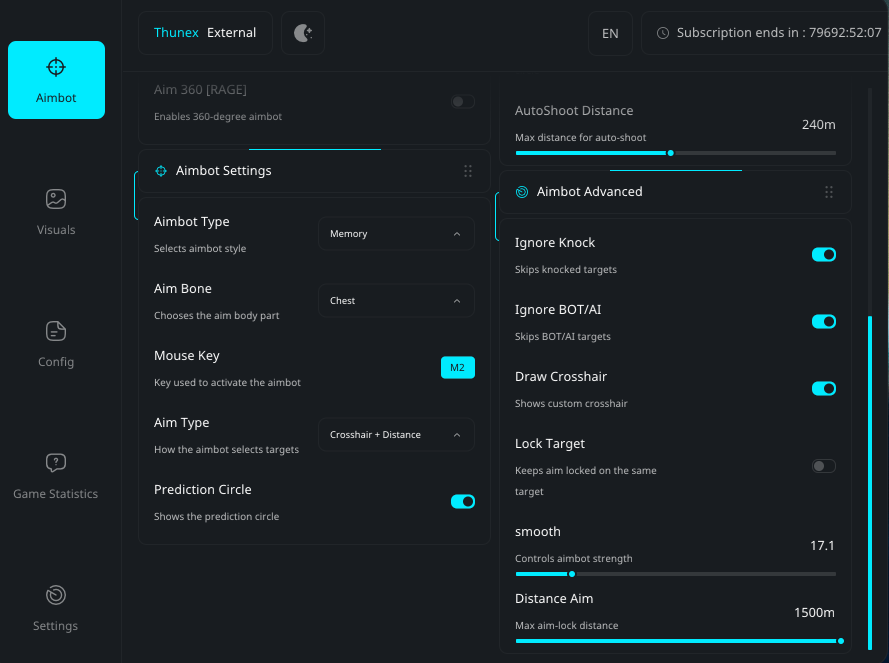This screenshot has height=663, width=889.
Task: Enable the Lock Target toggle
Action: (824, 466)
